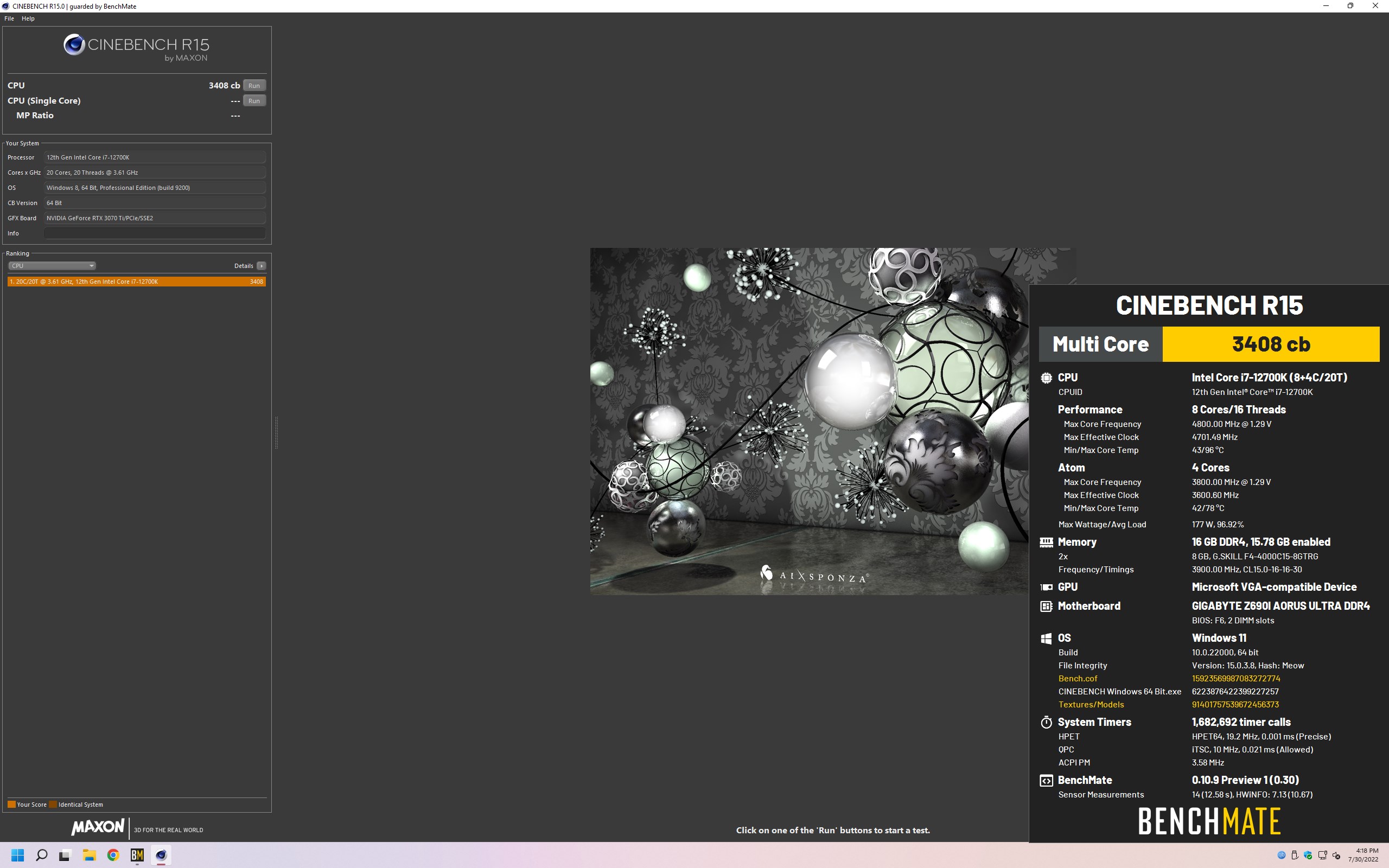Viewport: 1389px width, 868px height.
Task: Open File Explorer from the taskbar
Action: click(x=89, y=856)
